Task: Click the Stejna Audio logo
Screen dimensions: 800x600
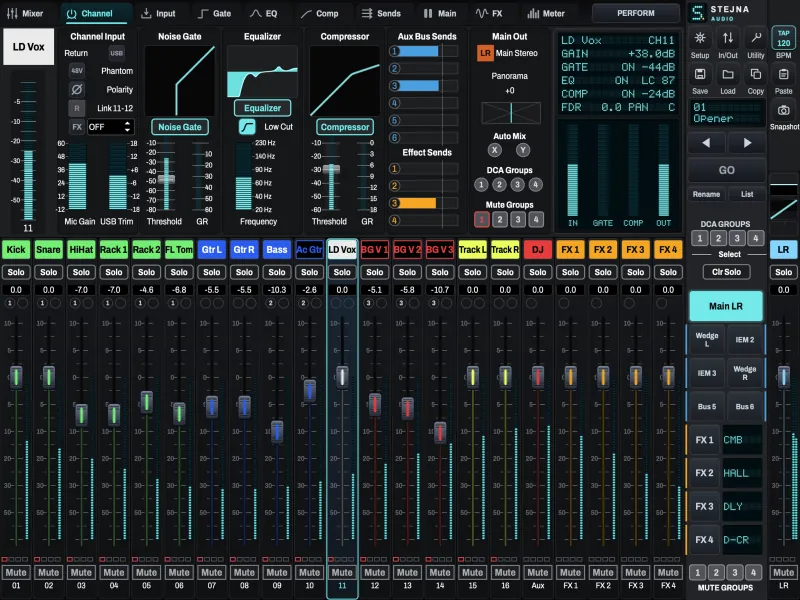Action: tap(718, 13)
